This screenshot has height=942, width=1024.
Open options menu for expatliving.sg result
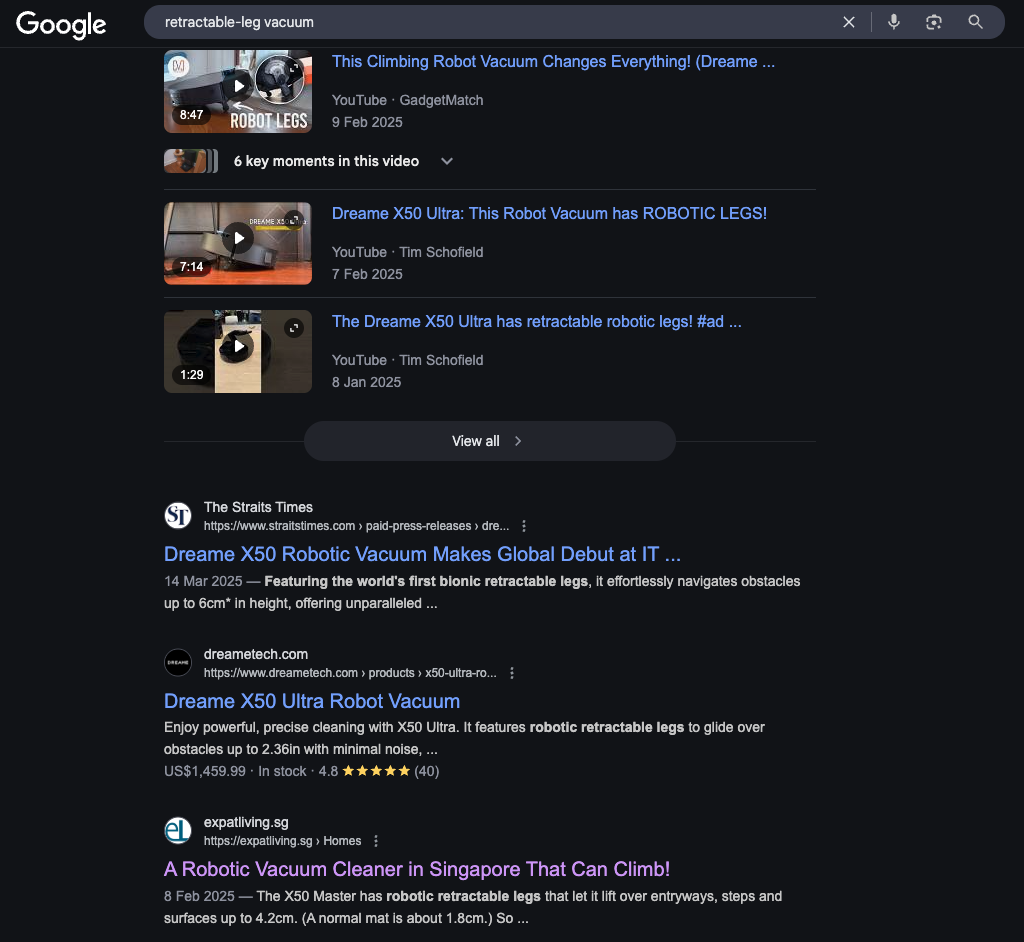point(376,841)
